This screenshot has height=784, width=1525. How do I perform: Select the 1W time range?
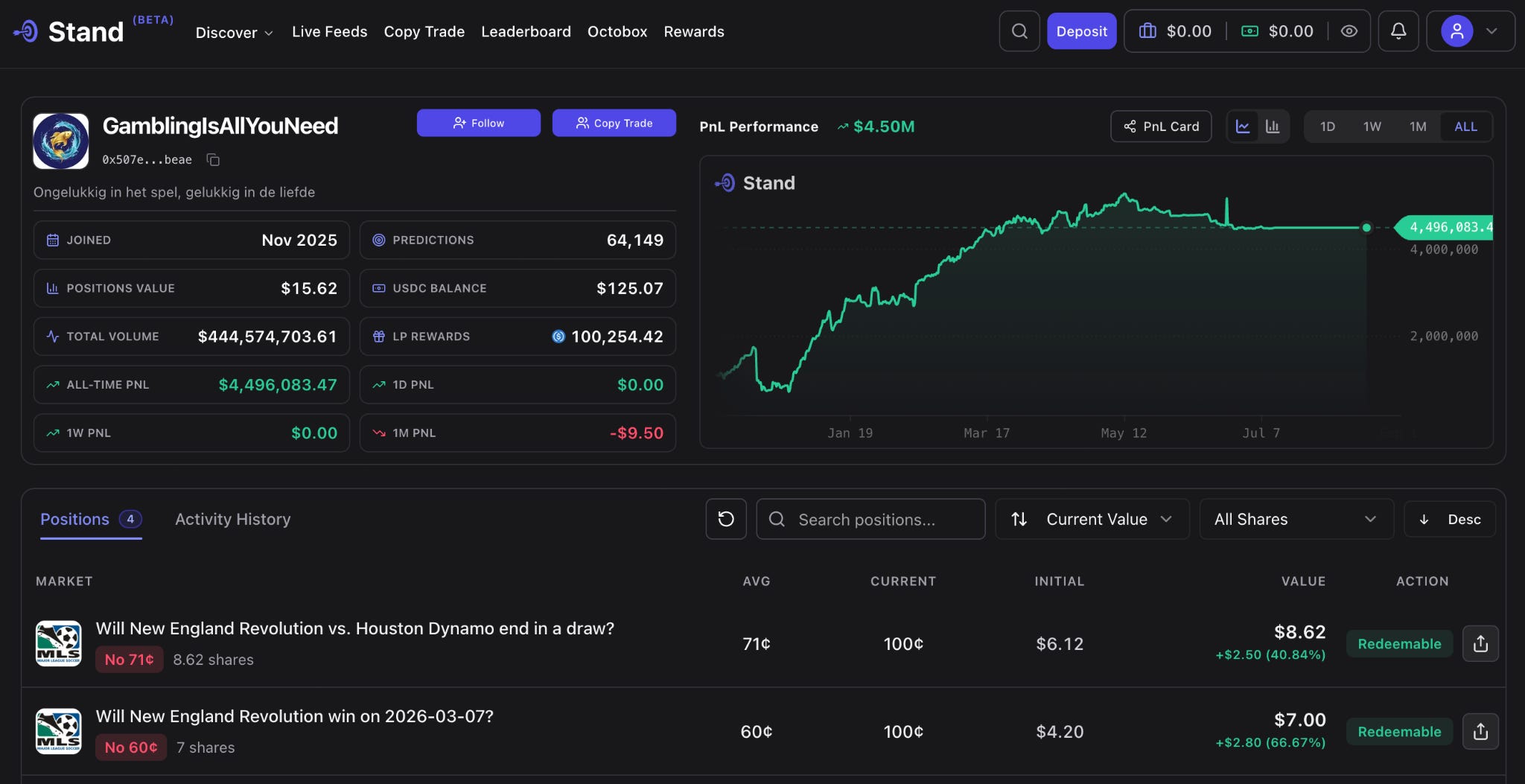click(x=1372, y=127)
